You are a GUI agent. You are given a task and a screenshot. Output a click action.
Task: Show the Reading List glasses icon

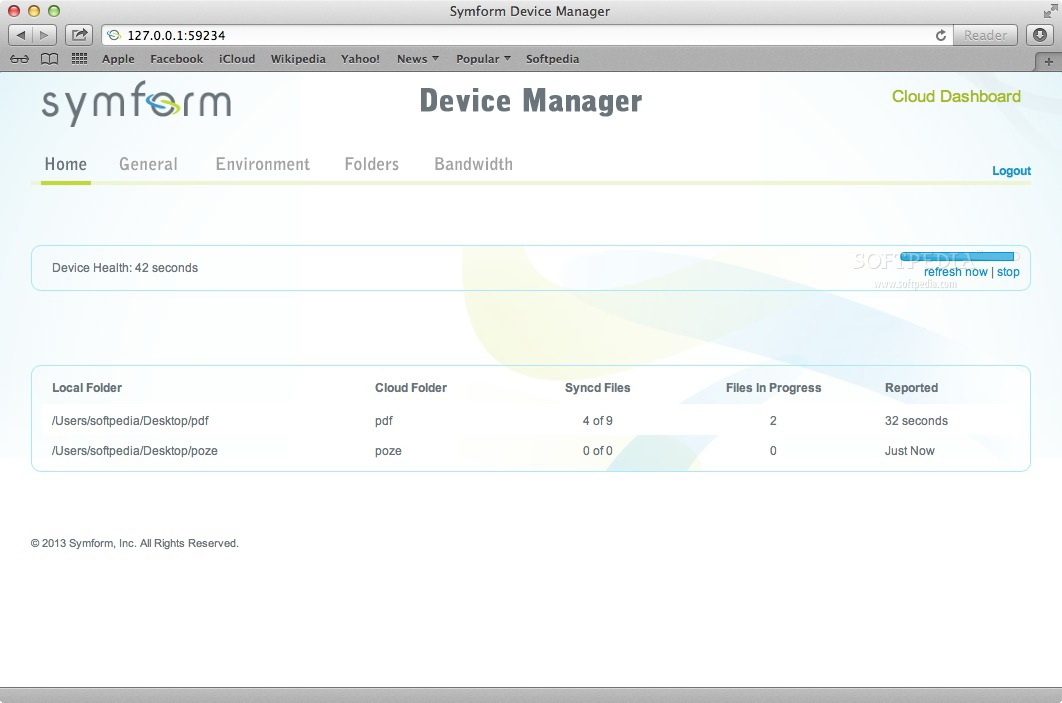click(x=20, y=59)
